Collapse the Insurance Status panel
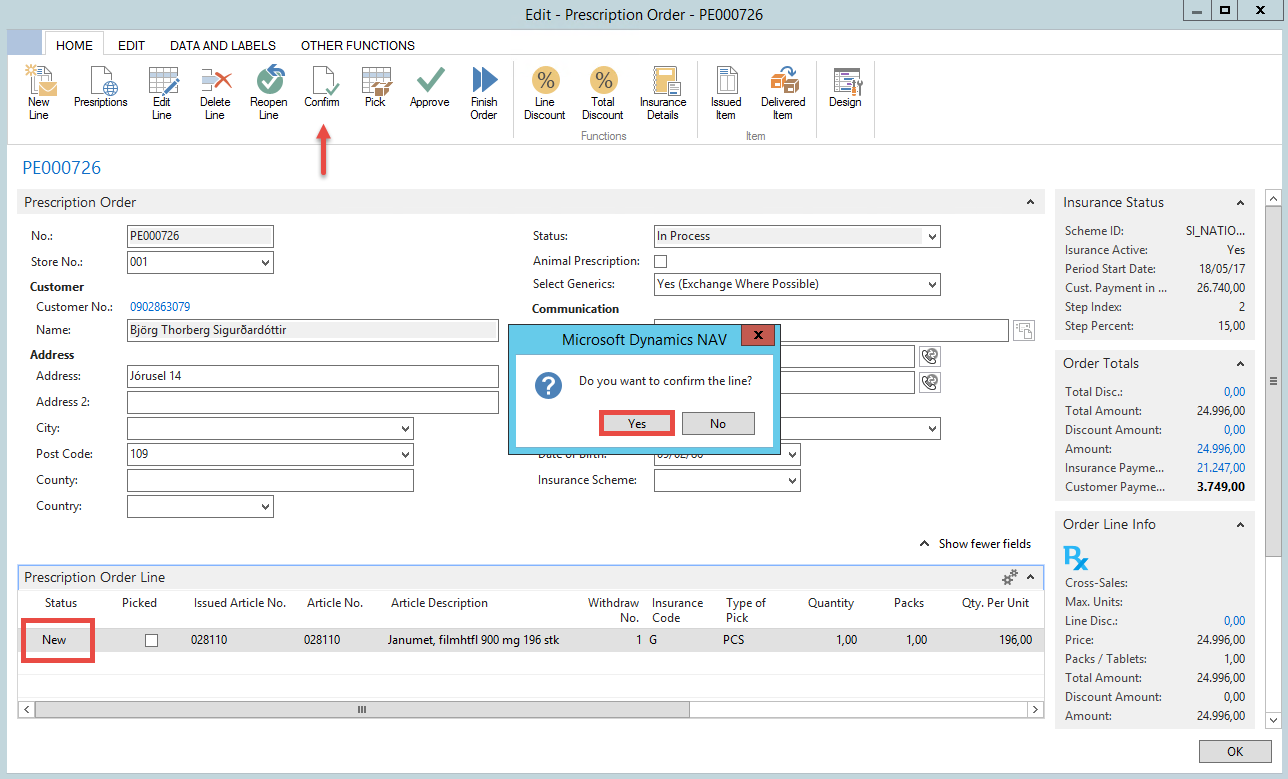1288x779 pixels. 1240,203
